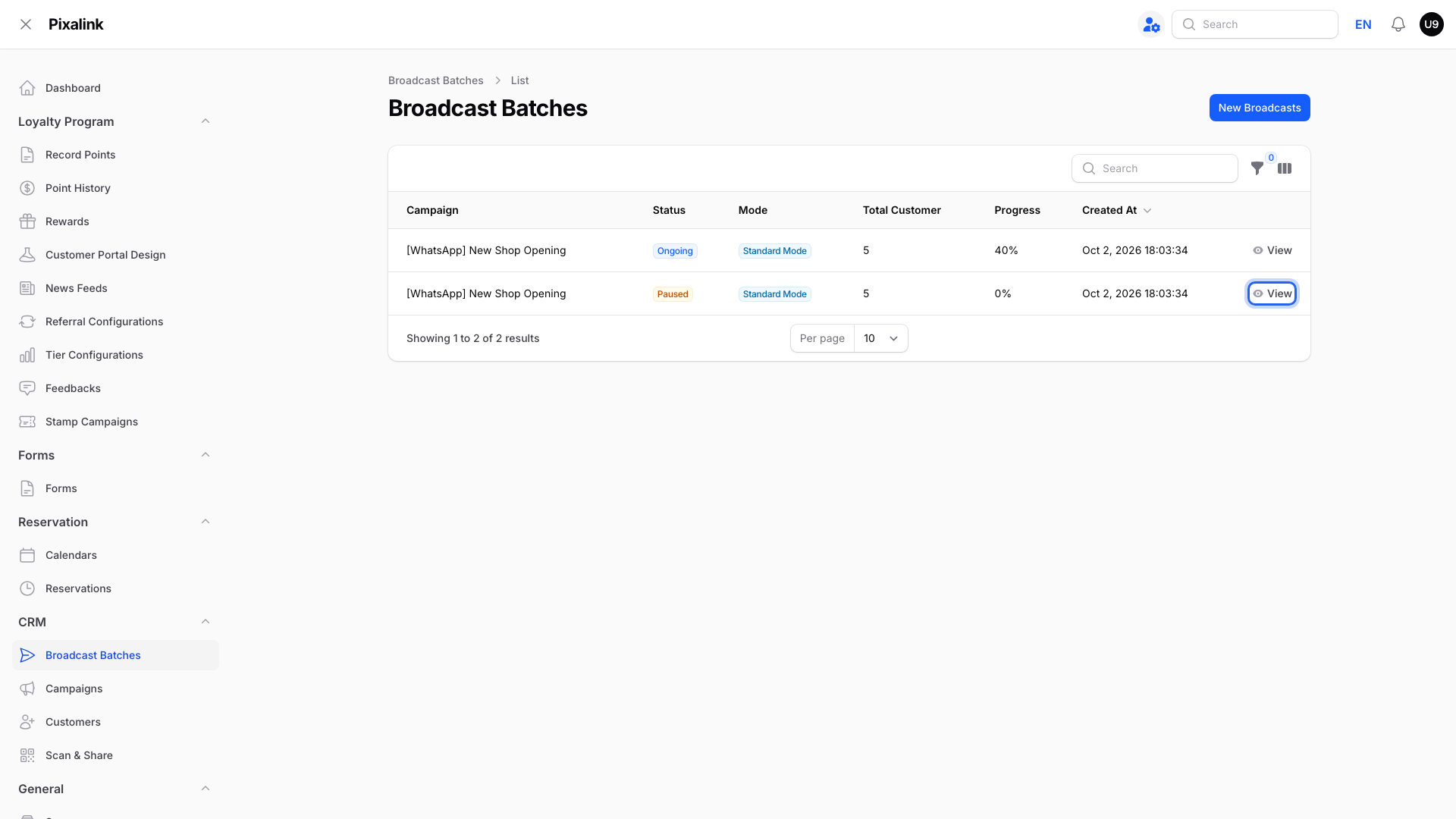Open Customers in the sidebar
This screenshot has height=819, width=1456.
pyautogui.click(x=115, y=722)
